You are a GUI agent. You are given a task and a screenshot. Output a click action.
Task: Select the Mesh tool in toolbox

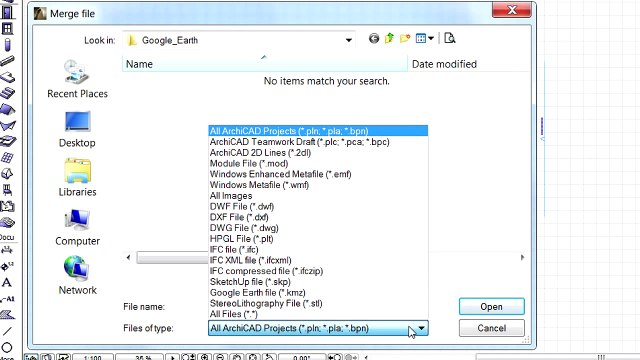[7, 222]
